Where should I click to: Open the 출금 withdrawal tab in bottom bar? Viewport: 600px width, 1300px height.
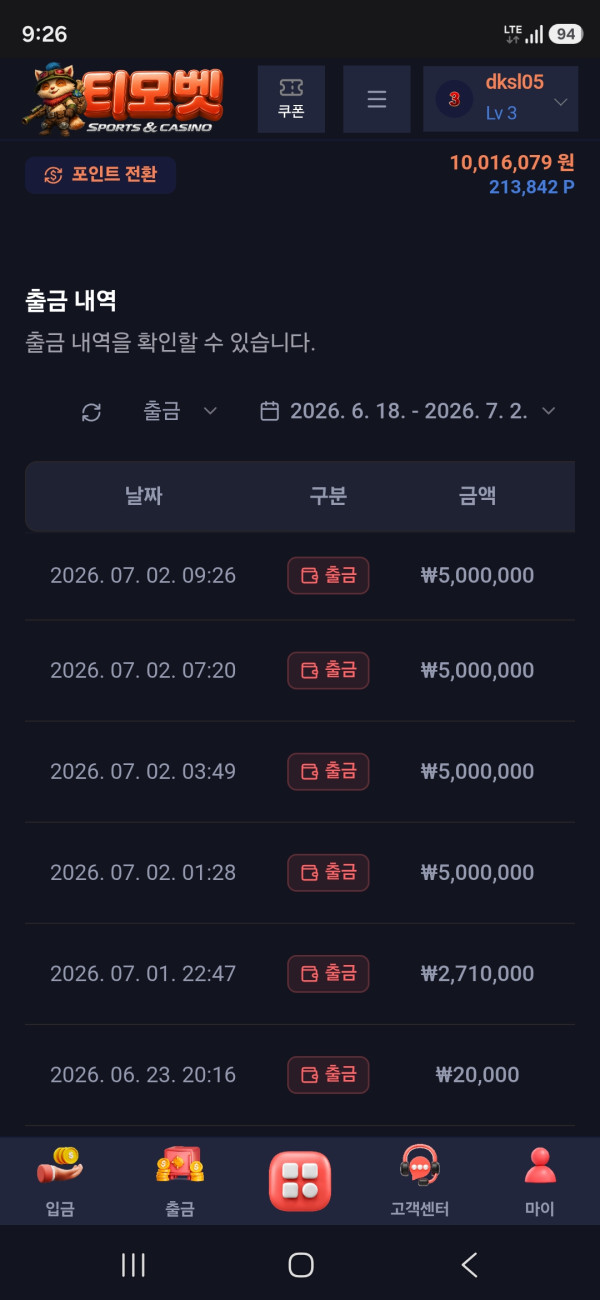(180, 1182)
